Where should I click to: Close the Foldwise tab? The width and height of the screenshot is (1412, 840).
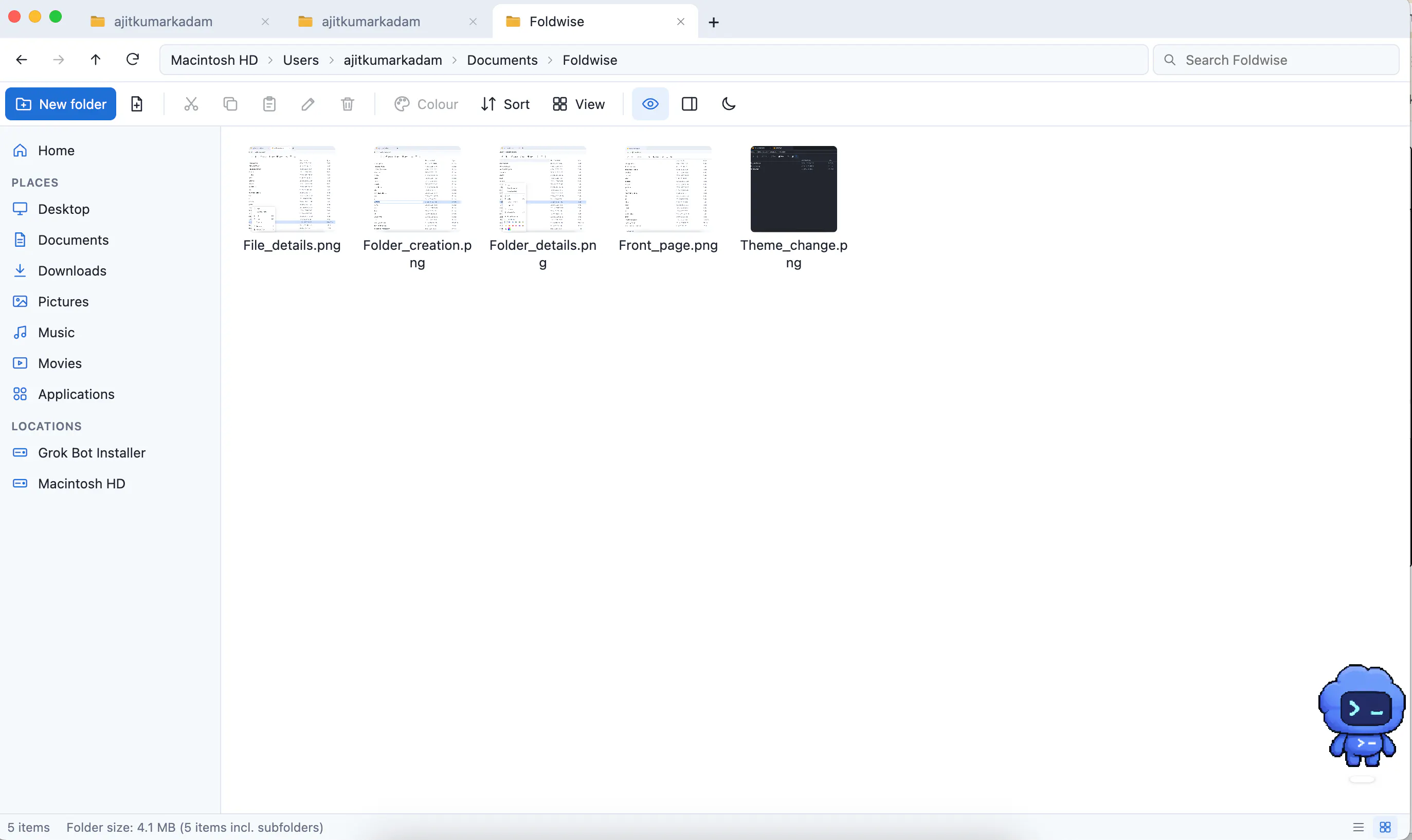tap(680, 22)
